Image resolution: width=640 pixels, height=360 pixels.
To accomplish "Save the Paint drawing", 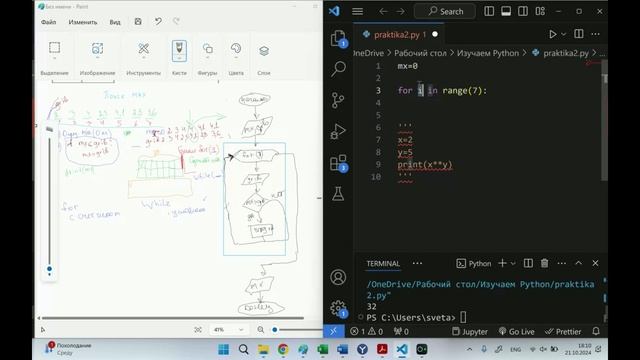I will pyautogui.click(x=138, y=22).
